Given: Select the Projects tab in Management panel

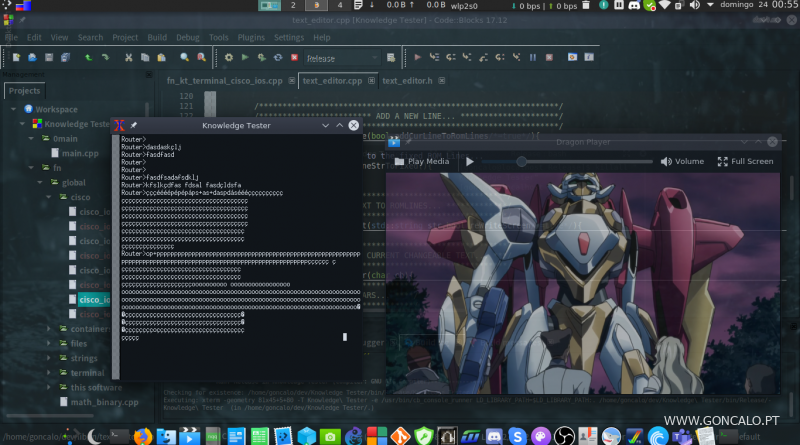Looking at the screenshot, I should (24, 91).
